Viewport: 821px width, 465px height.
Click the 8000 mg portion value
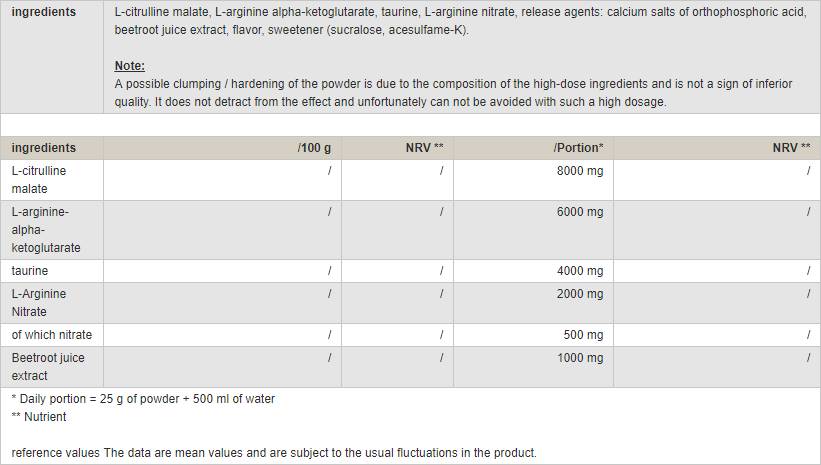(x=580, y=171)
